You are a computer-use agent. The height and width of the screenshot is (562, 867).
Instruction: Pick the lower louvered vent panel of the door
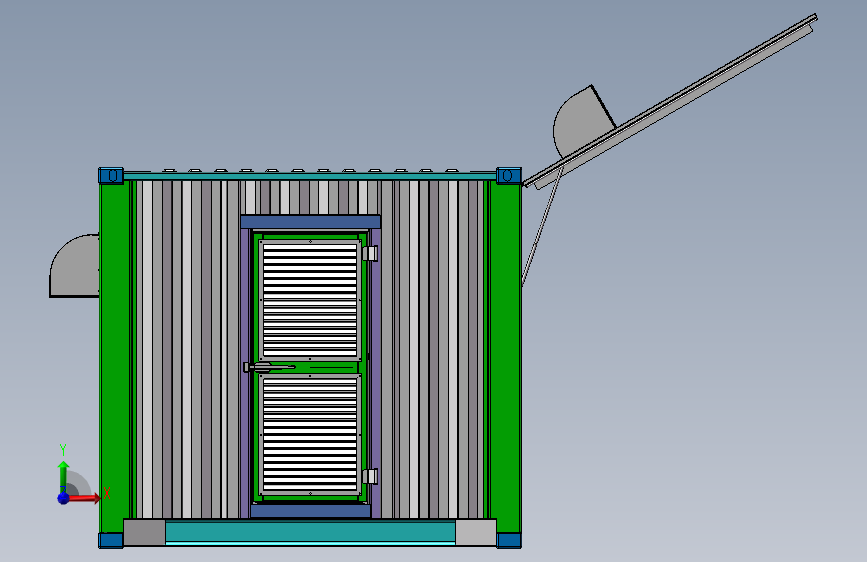[x=310, y=434]
